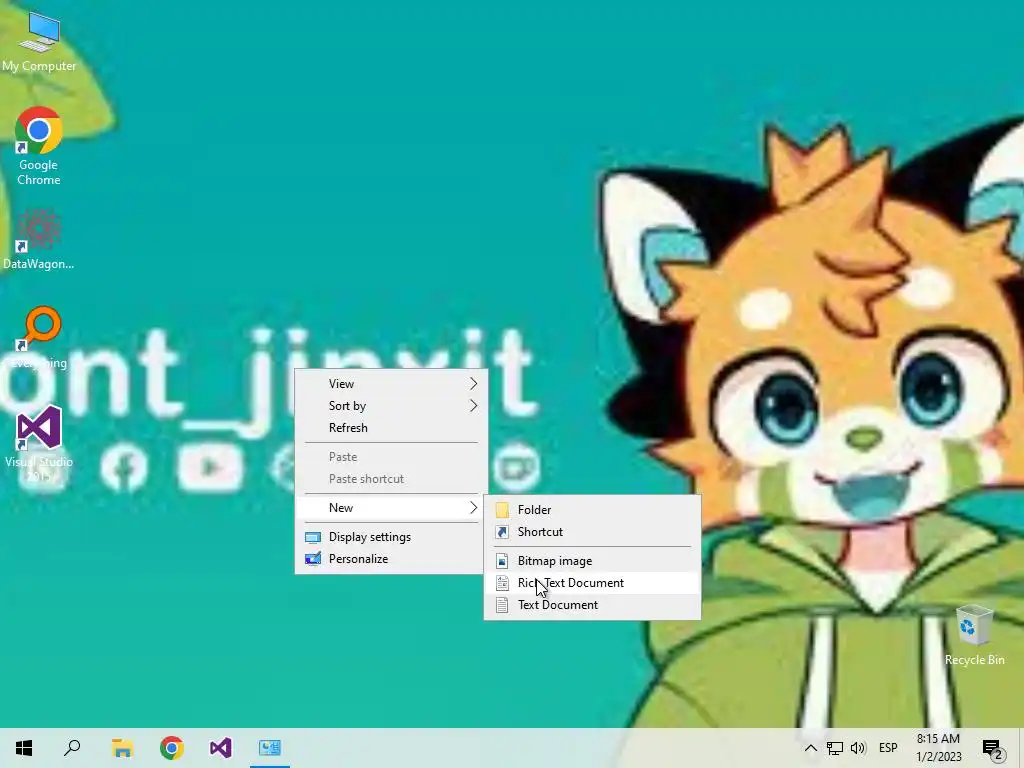Choose Refresh from the context menu
This screenshot has width=1024, height=768.
point(391,428)
